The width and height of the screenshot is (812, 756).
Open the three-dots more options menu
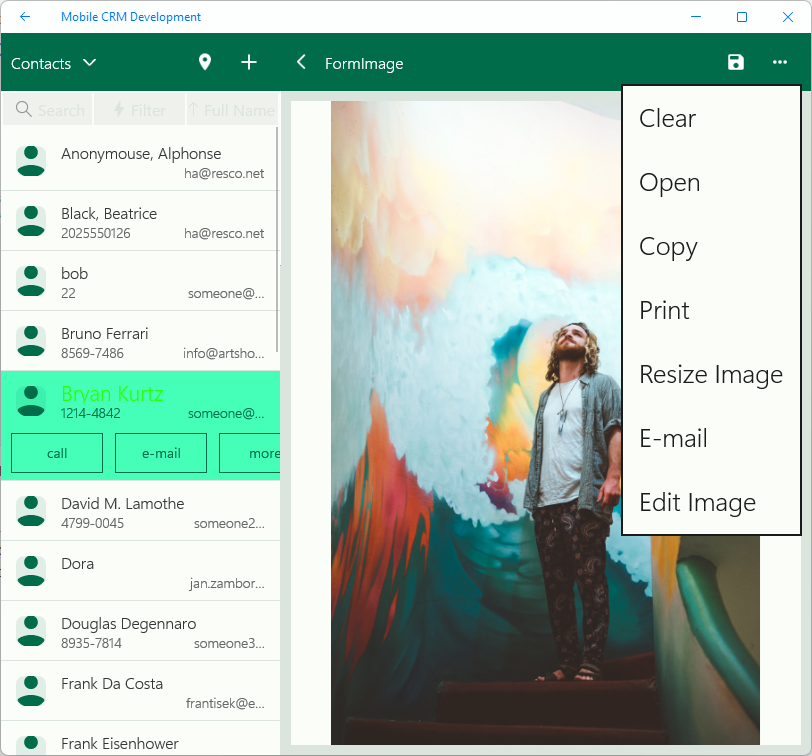click(780, 63)
